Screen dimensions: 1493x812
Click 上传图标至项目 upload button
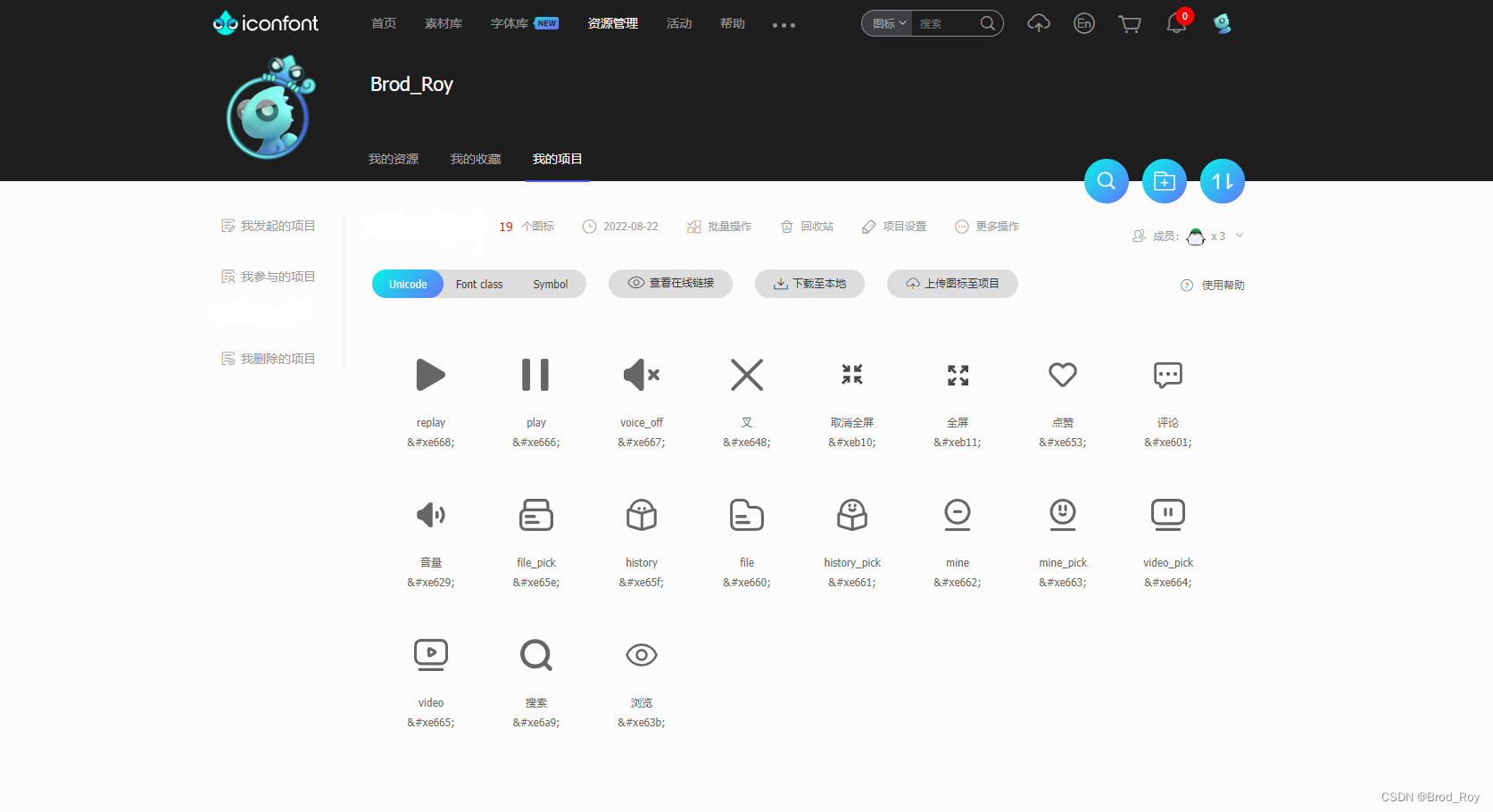[x=952, y=283]
